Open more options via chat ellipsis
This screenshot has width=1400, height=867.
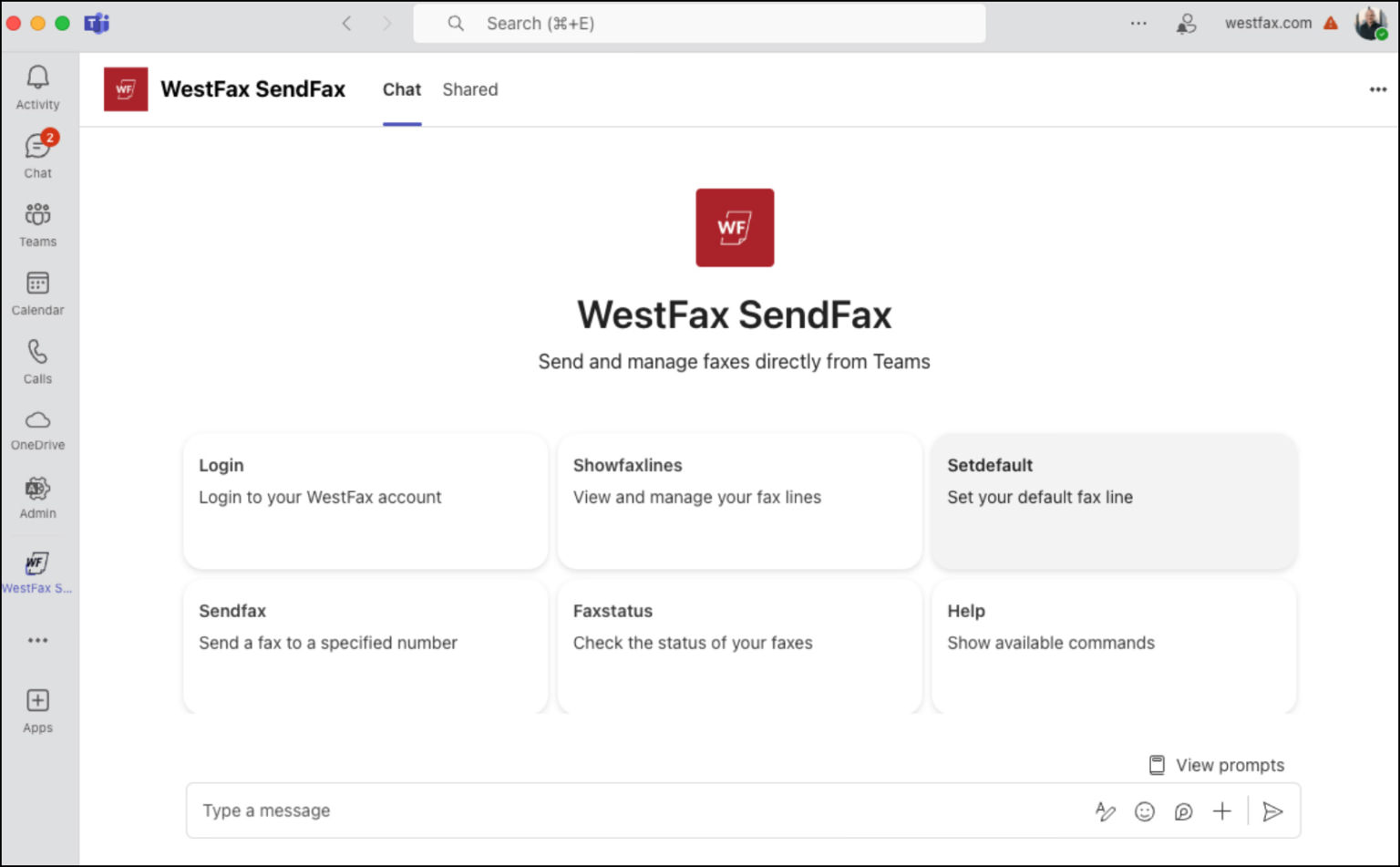click(x=1376, y=89)
